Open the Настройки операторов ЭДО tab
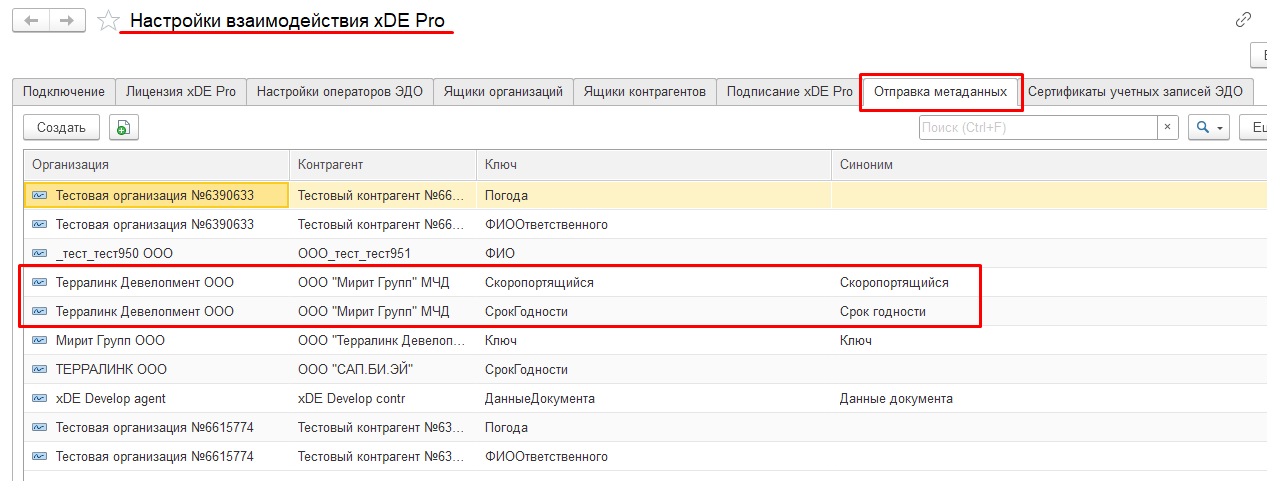Image resolution: width=1267 pixels, height=481 pixels. tap(340, 91)
